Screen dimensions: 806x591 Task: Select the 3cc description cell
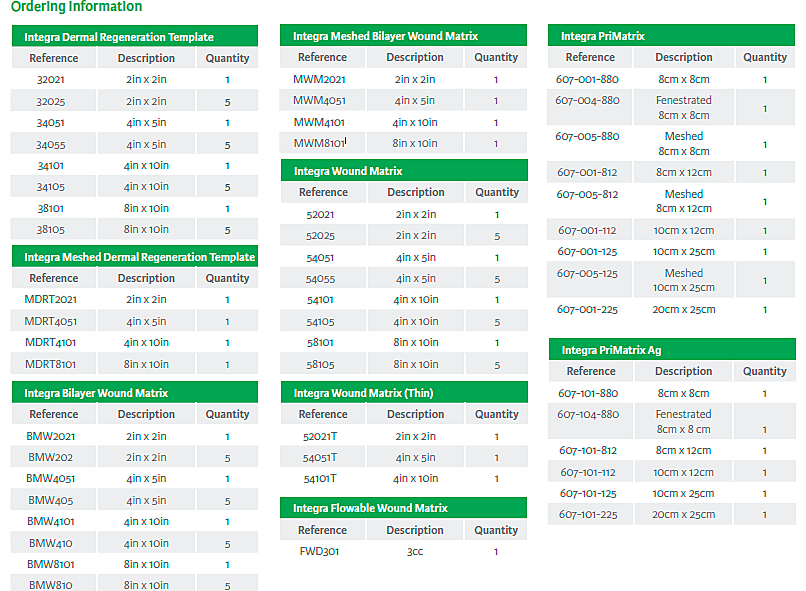[x=415, y=551]
